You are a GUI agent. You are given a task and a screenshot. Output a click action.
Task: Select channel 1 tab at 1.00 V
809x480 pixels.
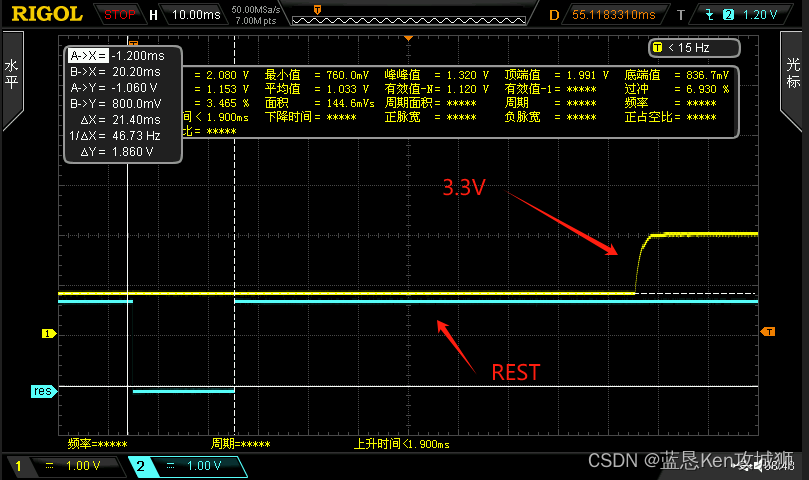[63, 466]
